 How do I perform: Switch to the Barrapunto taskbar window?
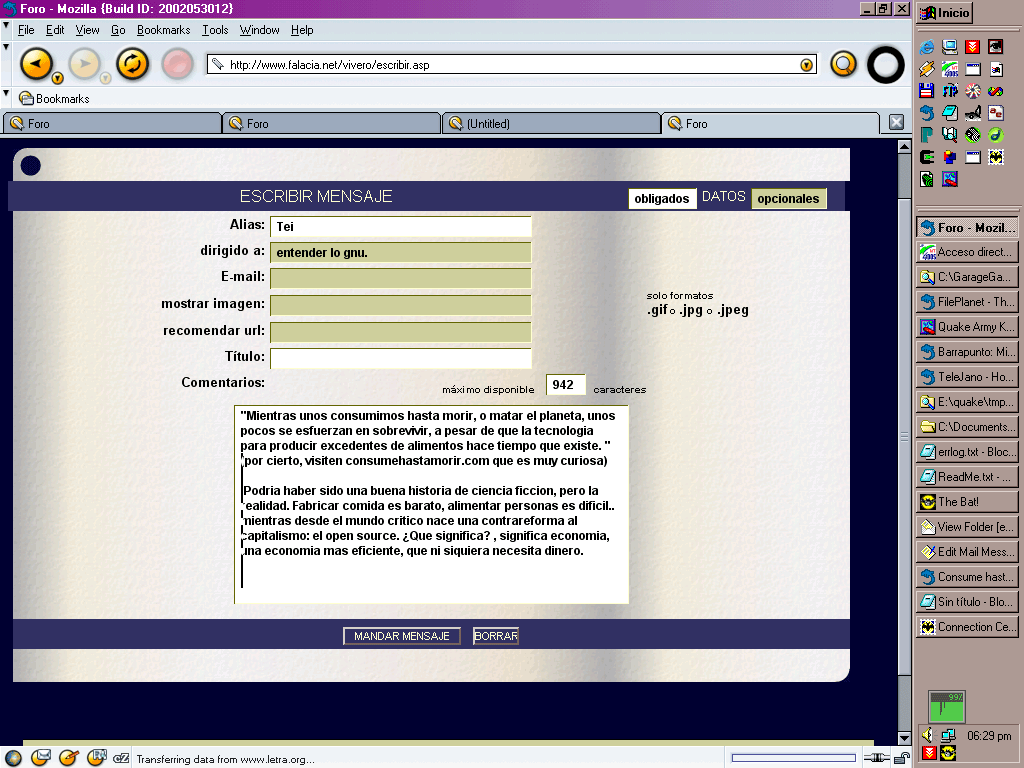tap(967, 352)
